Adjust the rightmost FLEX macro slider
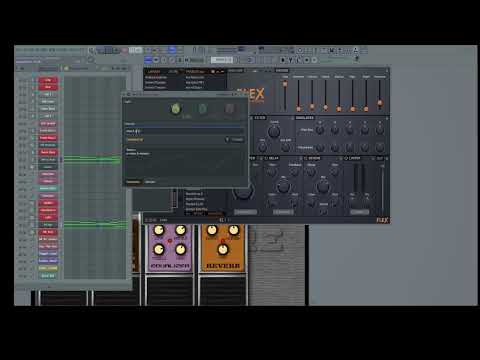This screenshot has width=480, height=360. coord(380,103)
